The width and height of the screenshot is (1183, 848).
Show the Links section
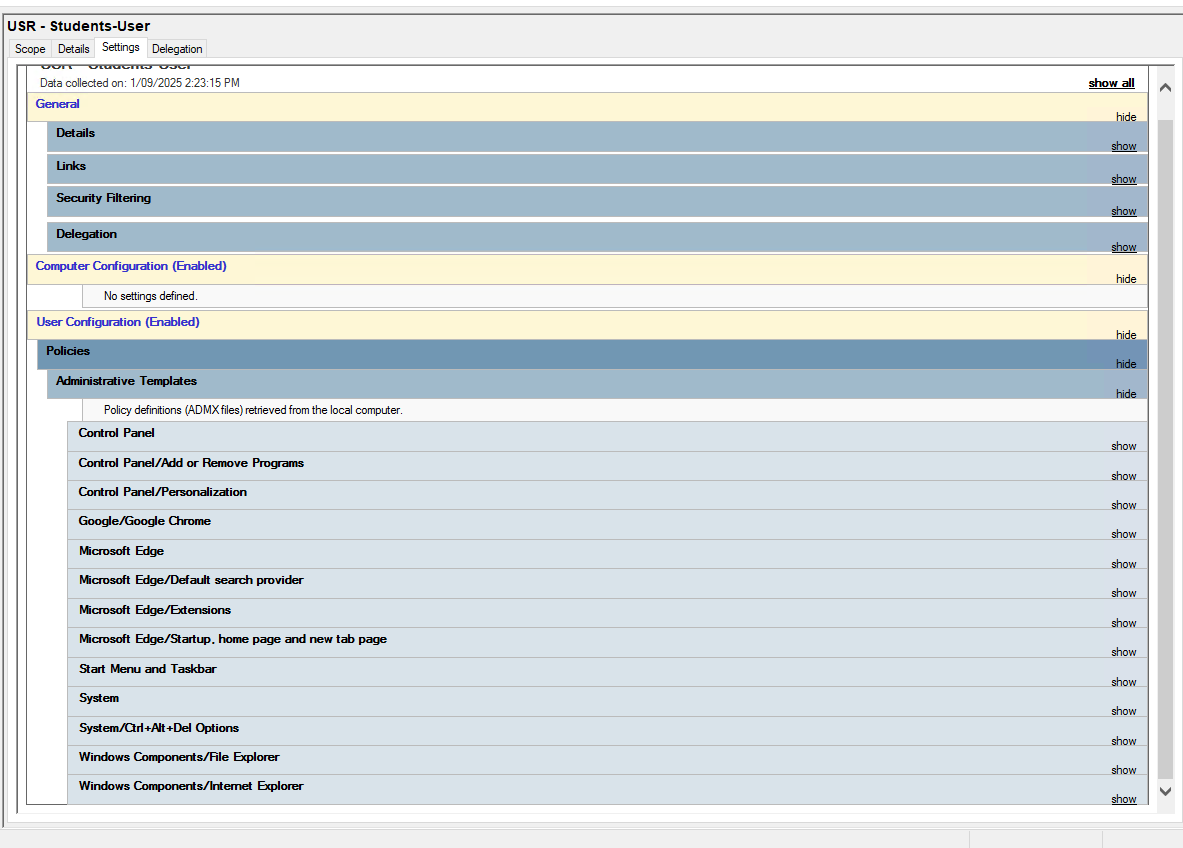point(1124,179)
